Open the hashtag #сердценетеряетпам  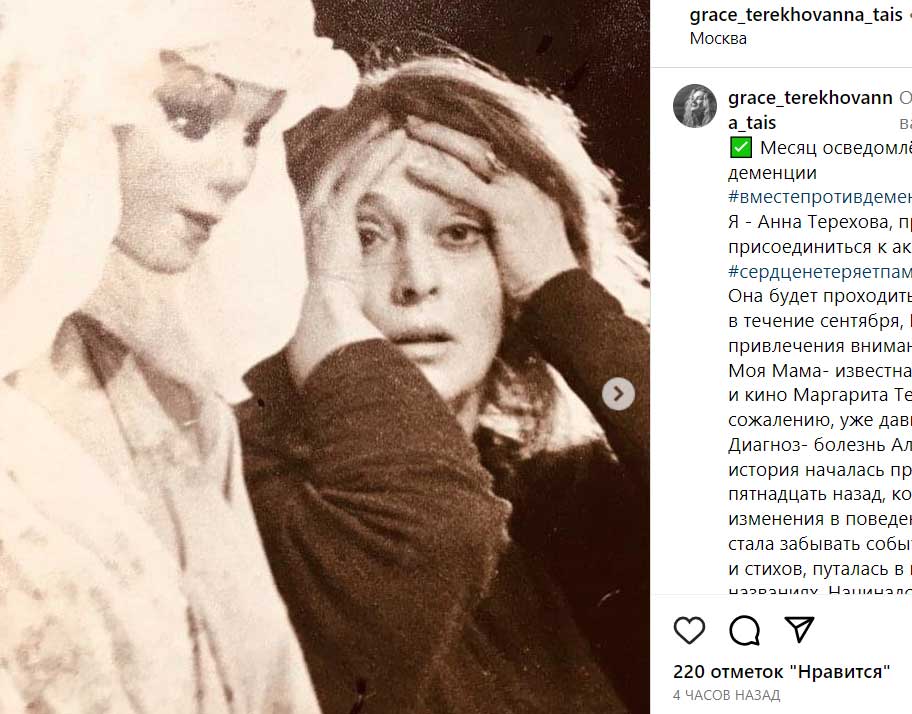pos(820,272)
